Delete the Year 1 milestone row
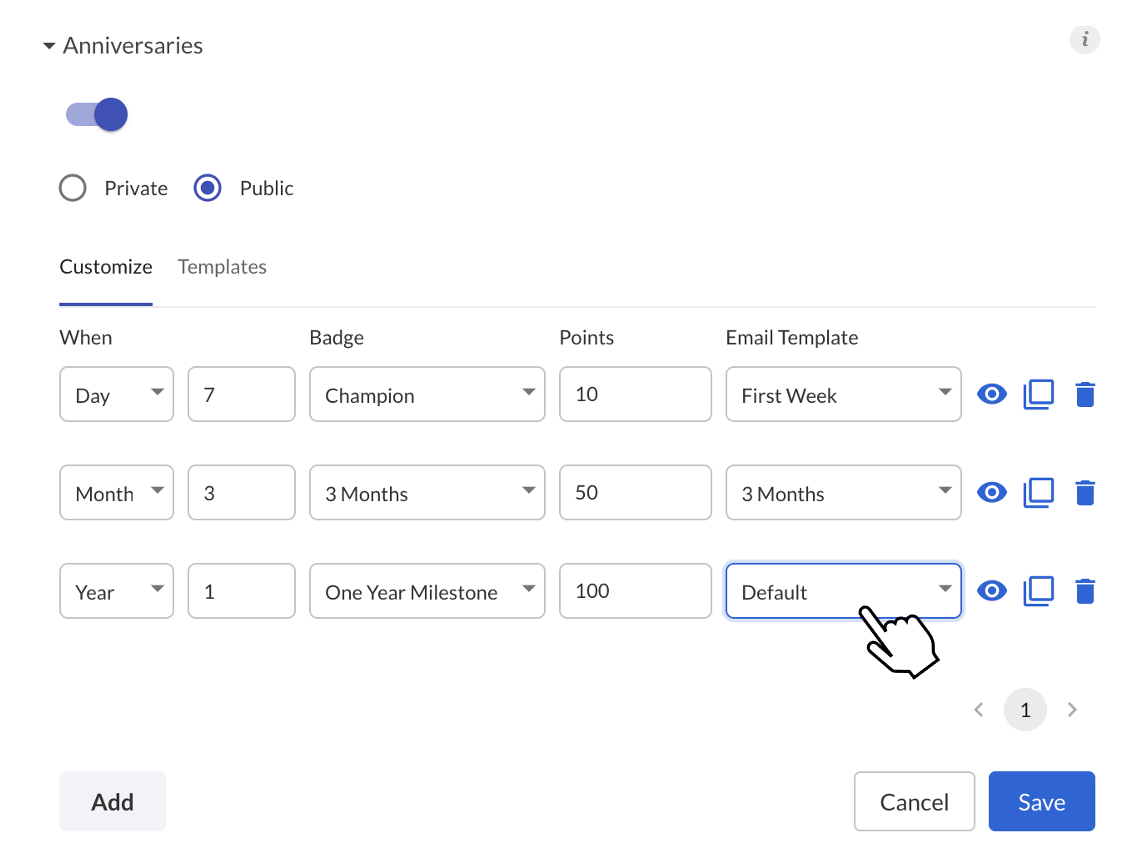 point(1085,591)
